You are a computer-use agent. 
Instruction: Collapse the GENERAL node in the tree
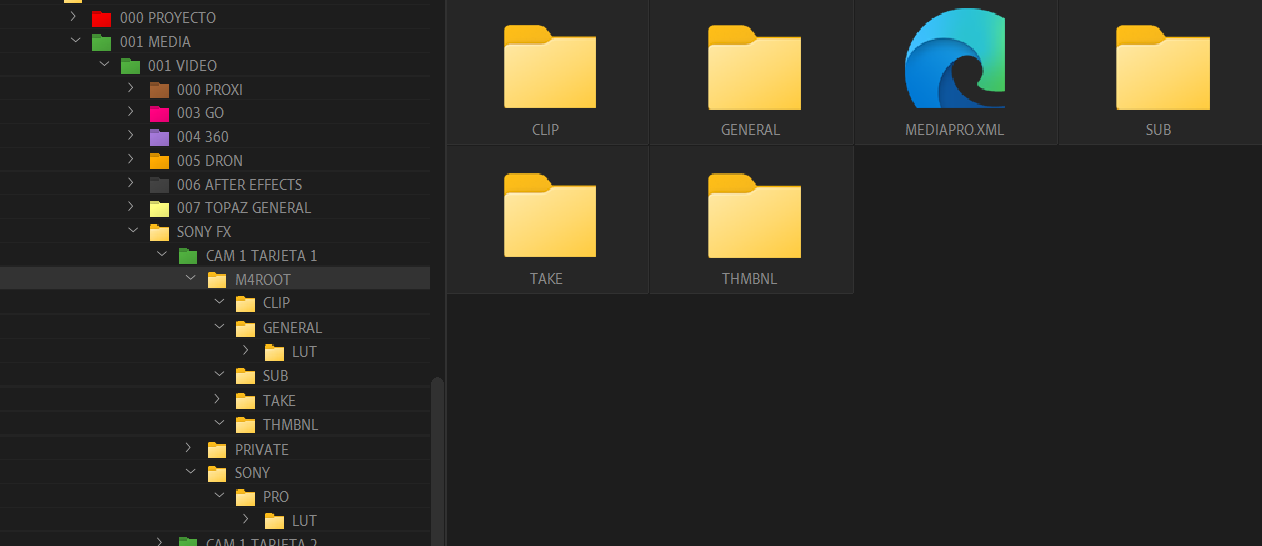tap(218, 327)
